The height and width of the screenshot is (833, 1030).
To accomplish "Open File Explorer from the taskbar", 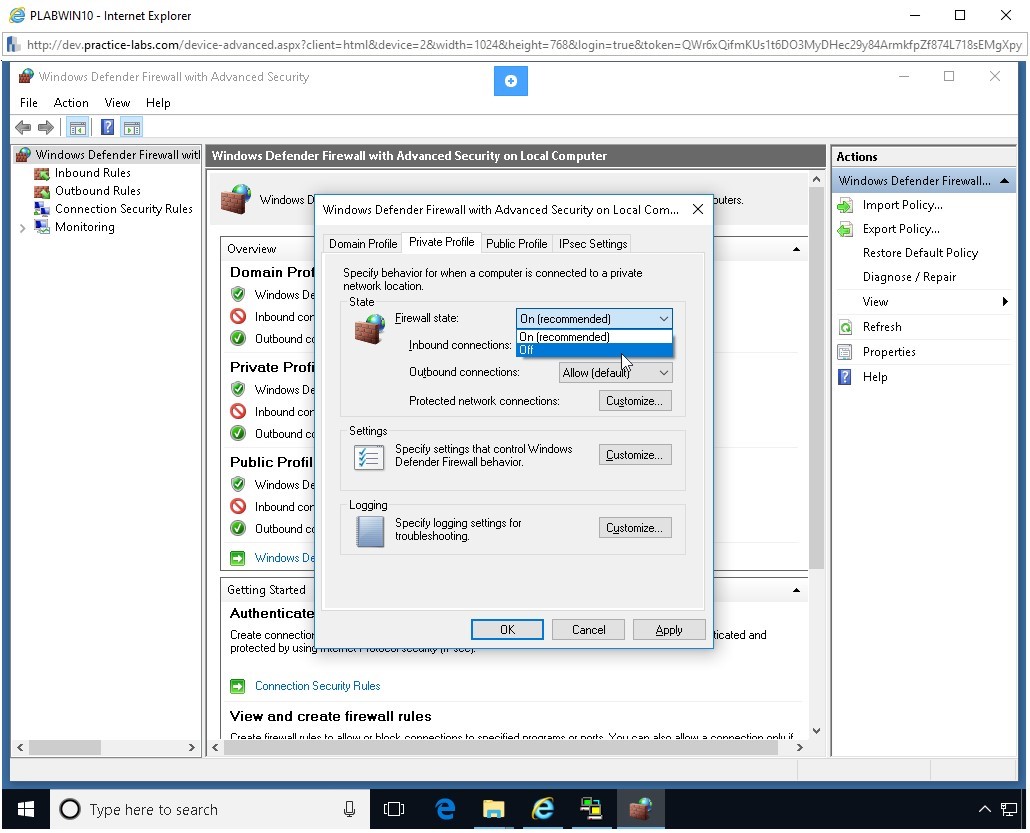I will [493, 809].
